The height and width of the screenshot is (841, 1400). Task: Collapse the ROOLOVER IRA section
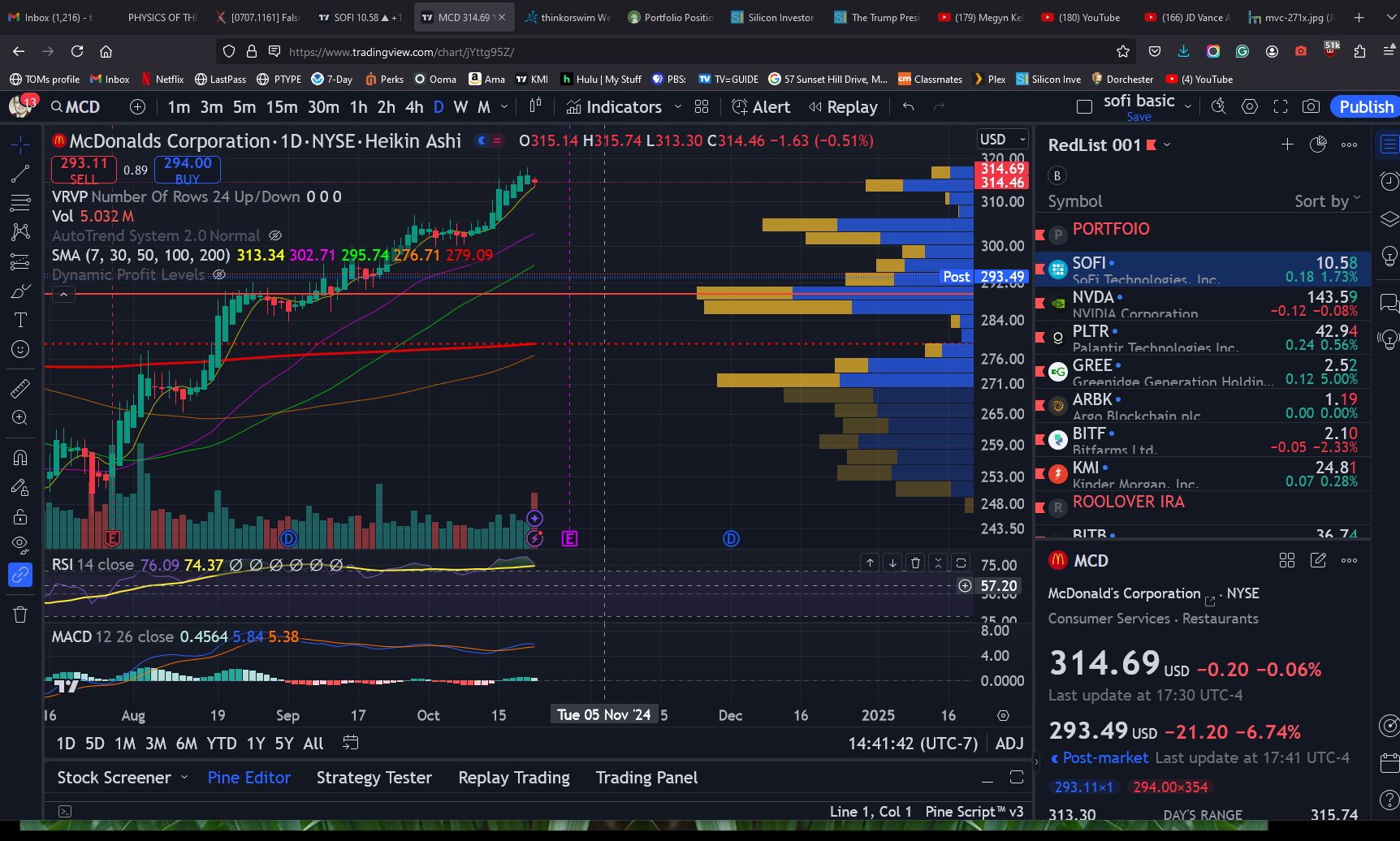(x=1203, y=507)
